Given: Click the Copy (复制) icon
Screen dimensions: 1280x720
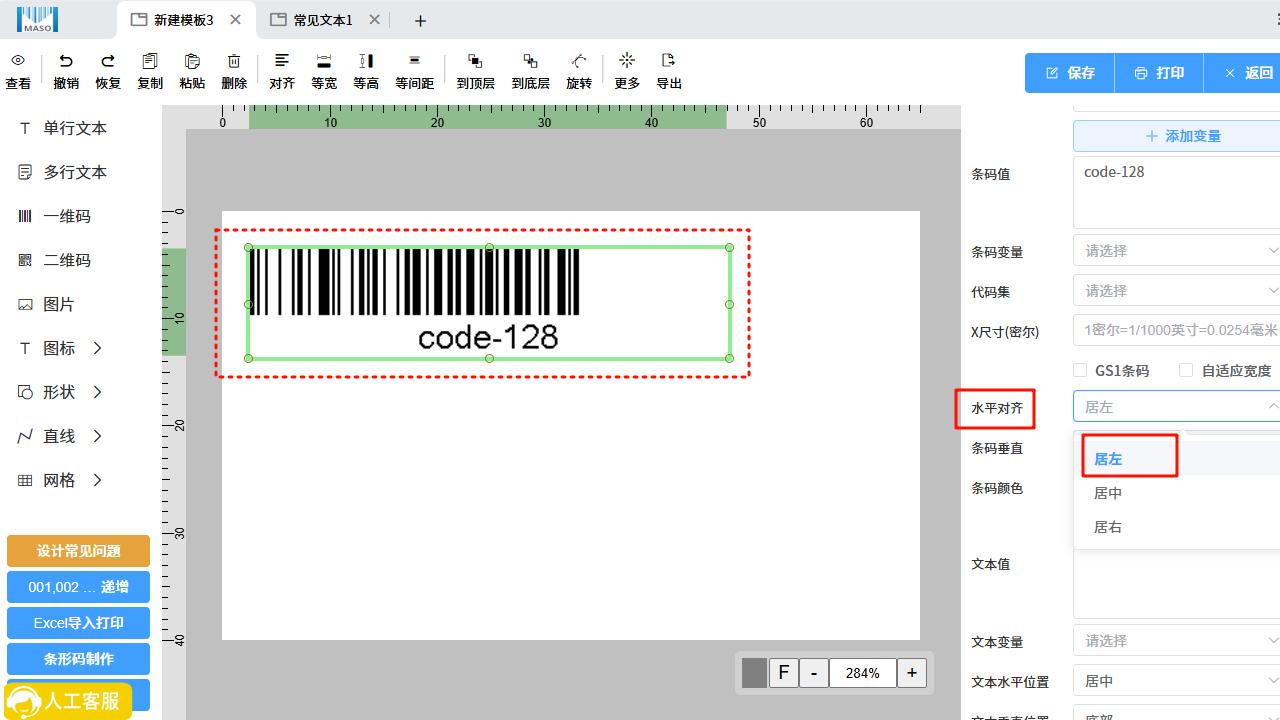Looking at the screenshot, I should click(150, 62).
